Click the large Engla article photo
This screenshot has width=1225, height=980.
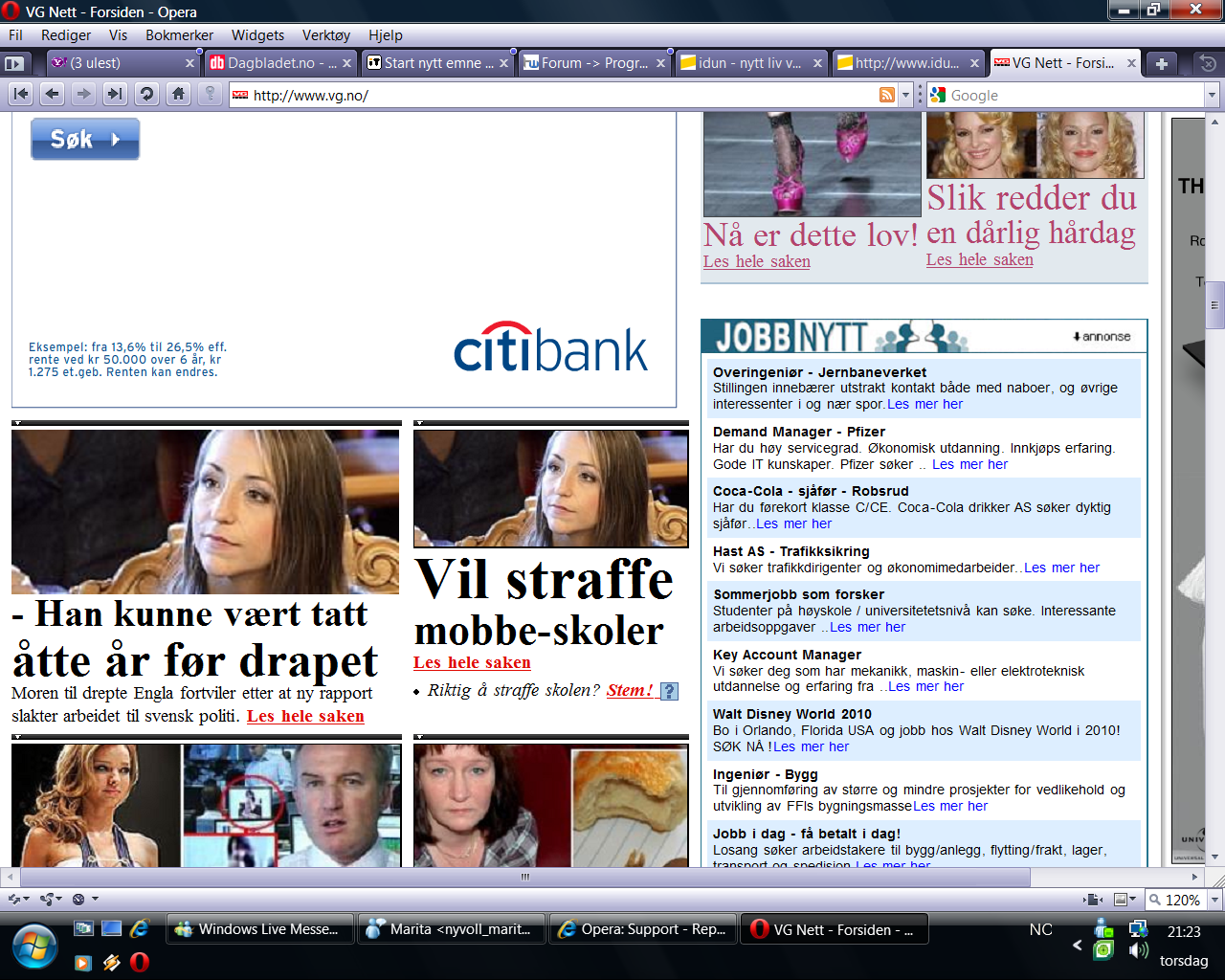(205, 512)
